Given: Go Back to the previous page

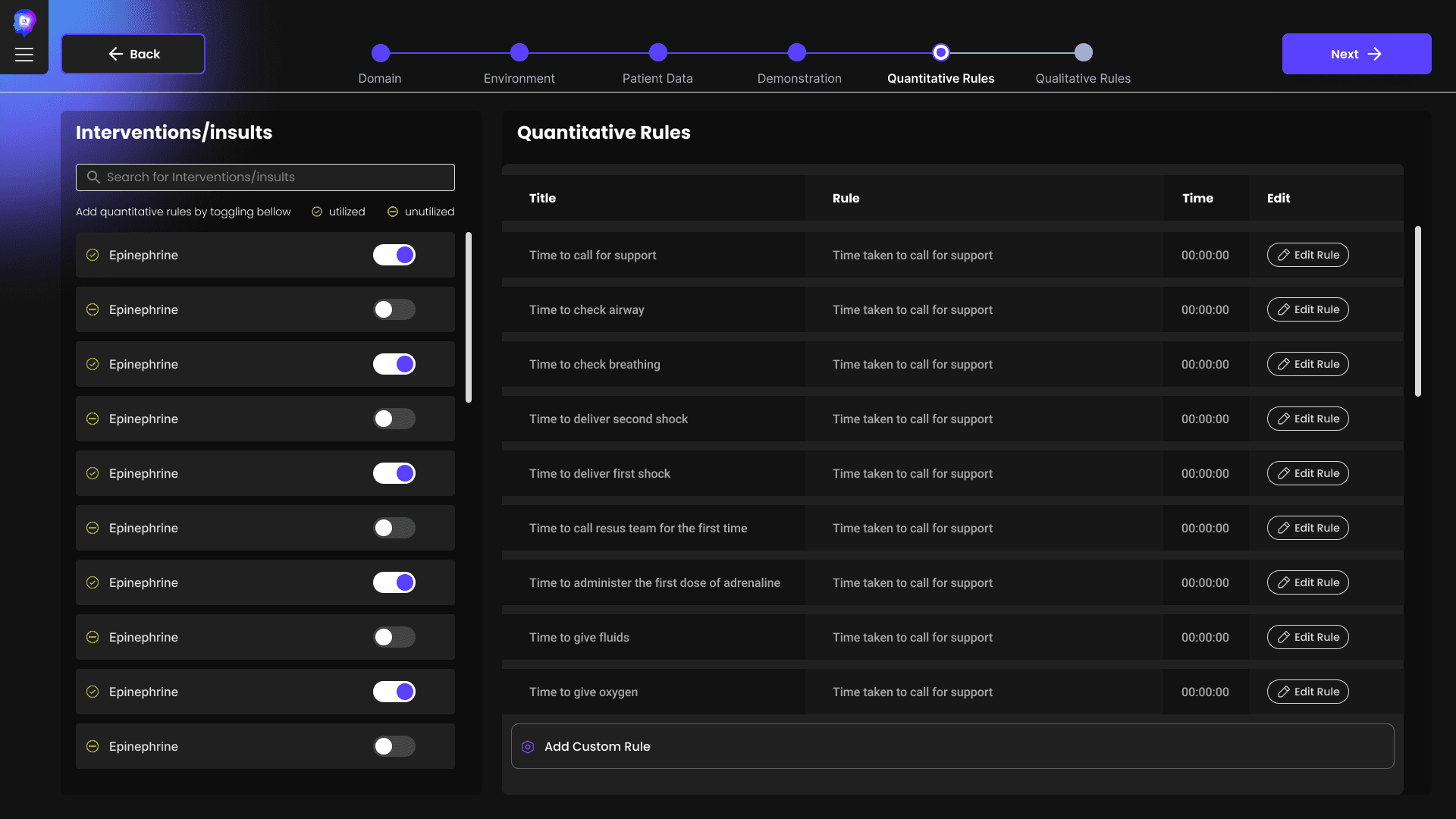Looking at the screenshot, I should [133, 54].
